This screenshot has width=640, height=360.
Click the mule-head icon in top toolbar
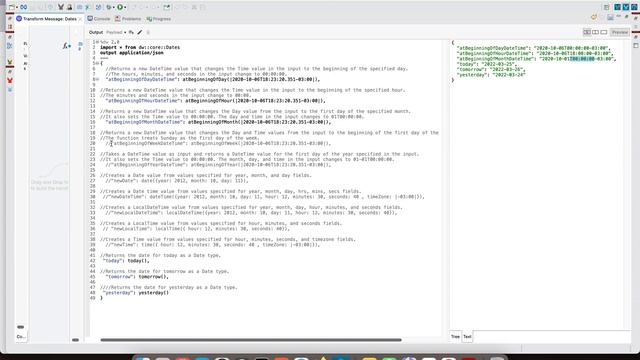coord(61,7)
